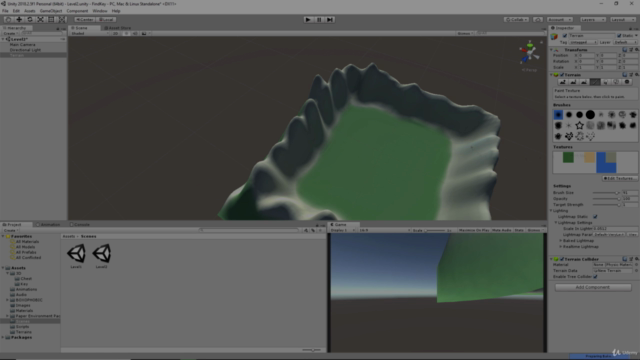Image resolution: width=640 pixels, height=360 pixels.
Task: Choose the largest solid round brush
Action: click(590, 115)
